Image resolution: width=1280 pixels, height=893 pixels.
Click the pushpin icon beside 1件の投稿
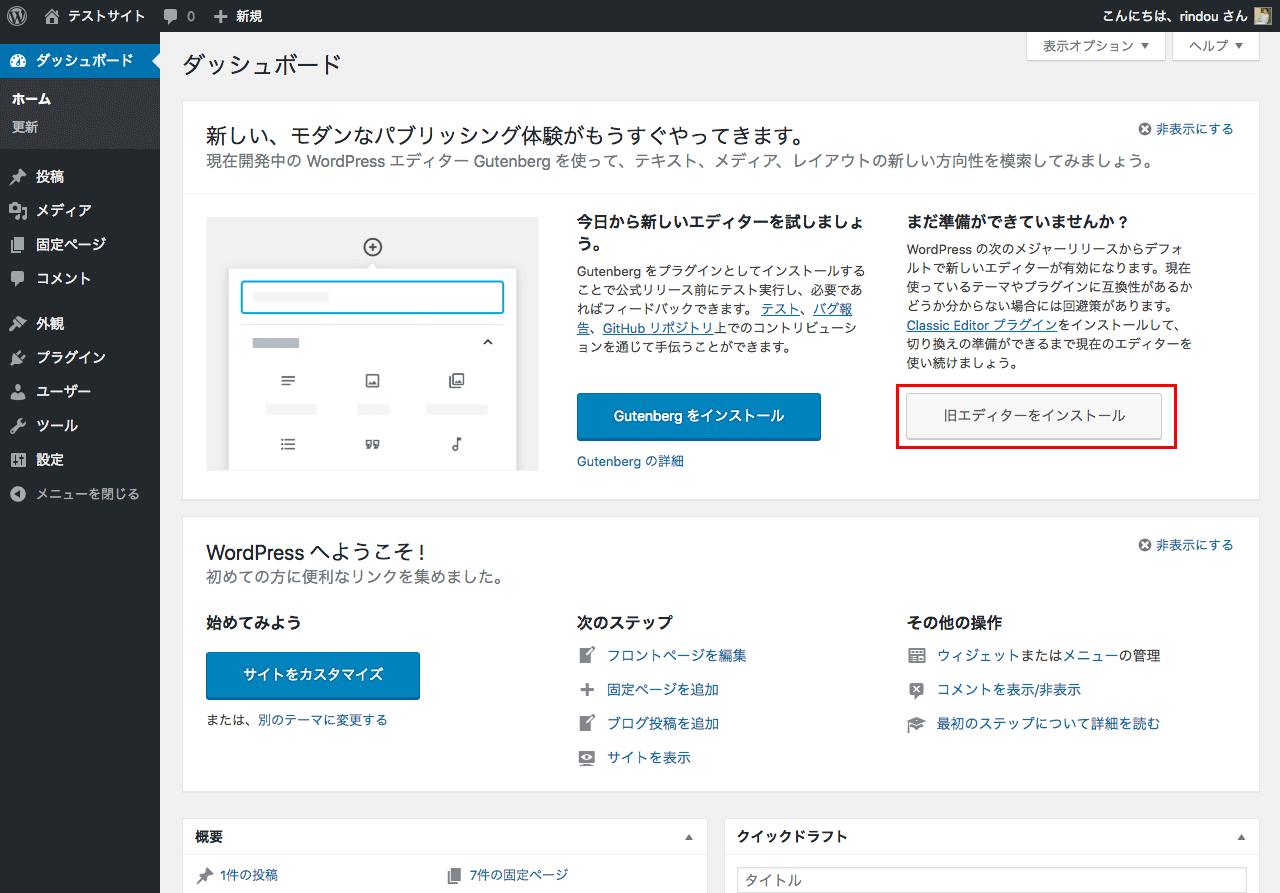tap(205, 876)
